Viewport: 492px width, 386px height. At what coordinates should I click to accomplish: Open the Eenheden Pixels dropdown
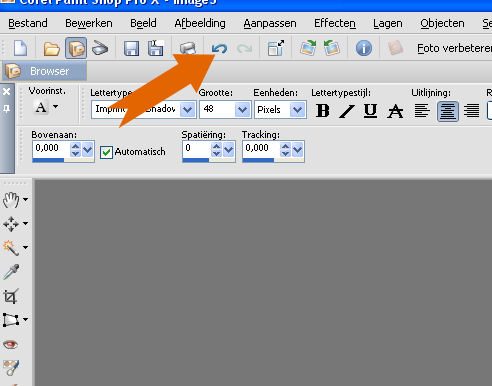[x=297, y=109]
